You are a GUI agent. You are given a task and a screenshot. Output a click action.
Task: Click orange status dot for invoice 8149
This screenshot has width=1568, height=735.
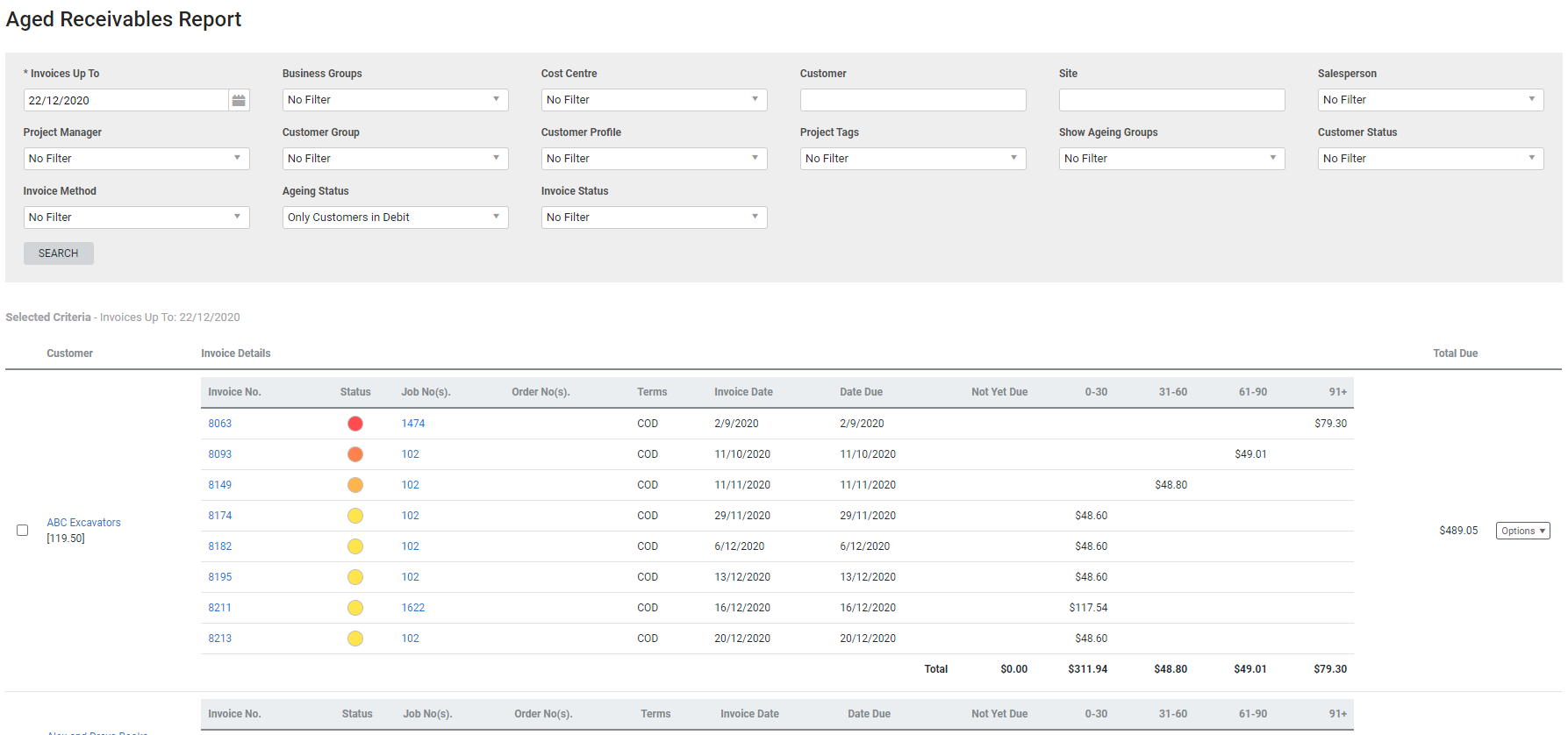coord(355,485)
